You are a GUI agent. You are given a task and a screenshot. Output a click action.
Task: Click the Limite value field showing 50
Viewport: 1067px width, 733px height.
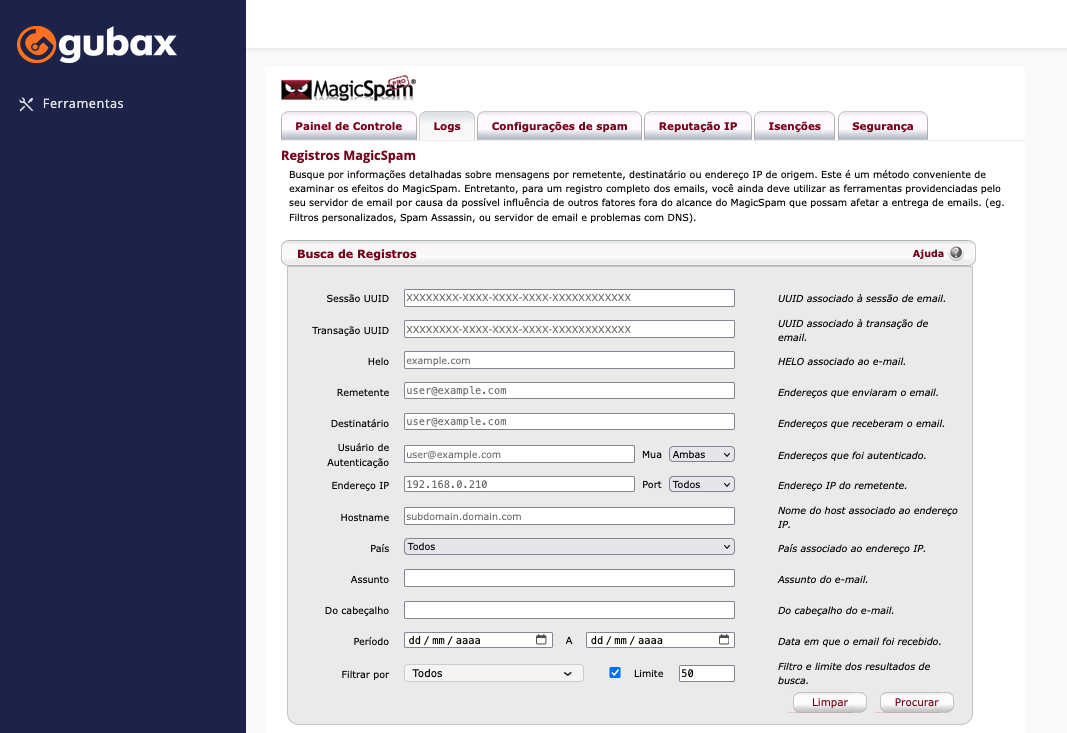[x=706, y=673]
